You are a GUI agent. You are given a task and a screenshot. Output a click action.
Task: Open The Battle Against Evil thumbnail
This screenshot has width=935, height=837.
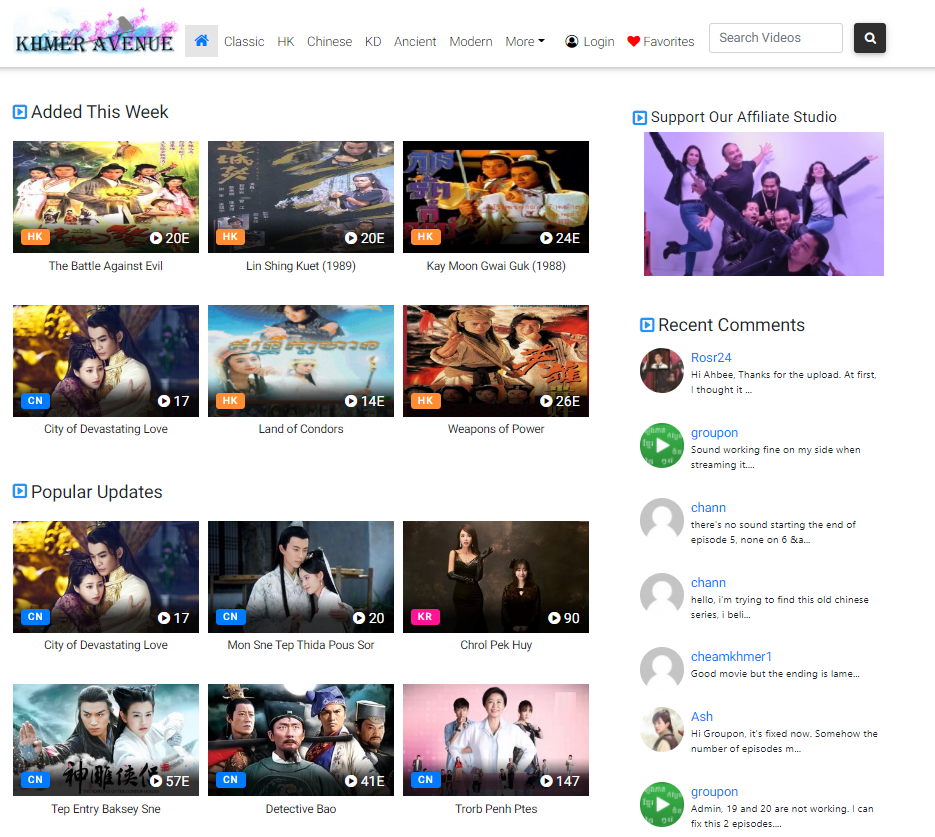106,197
